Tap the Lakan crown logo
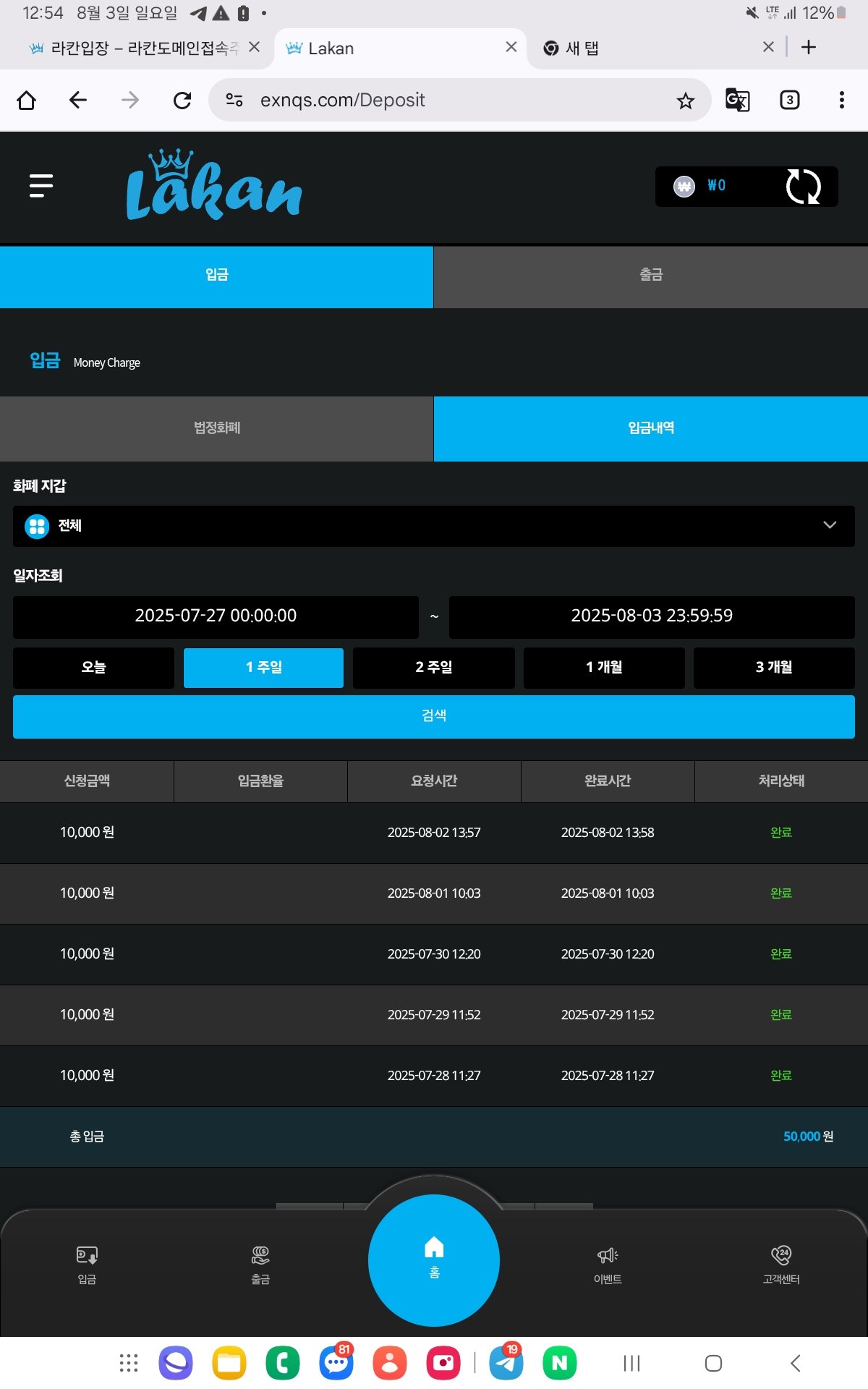This screenshot has height=1389, width=868. click(213, 185)
